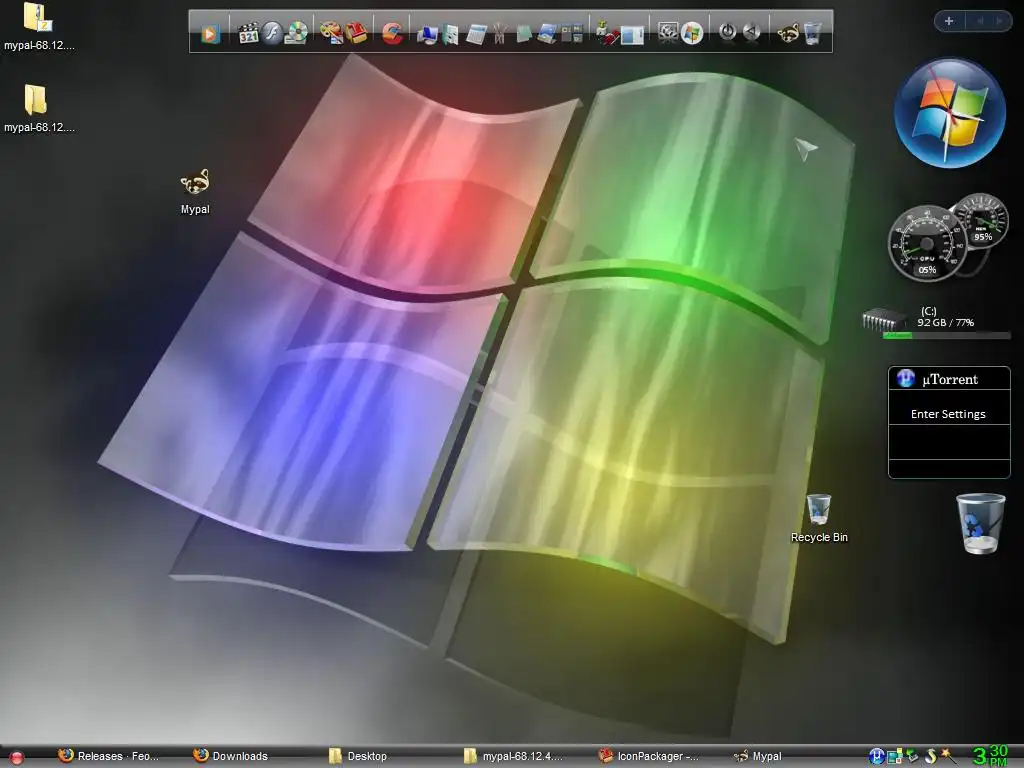Launch the paint palette icon in dock
The height and width of the screenshot is (768, 1024).
click(x=331, y=33)
